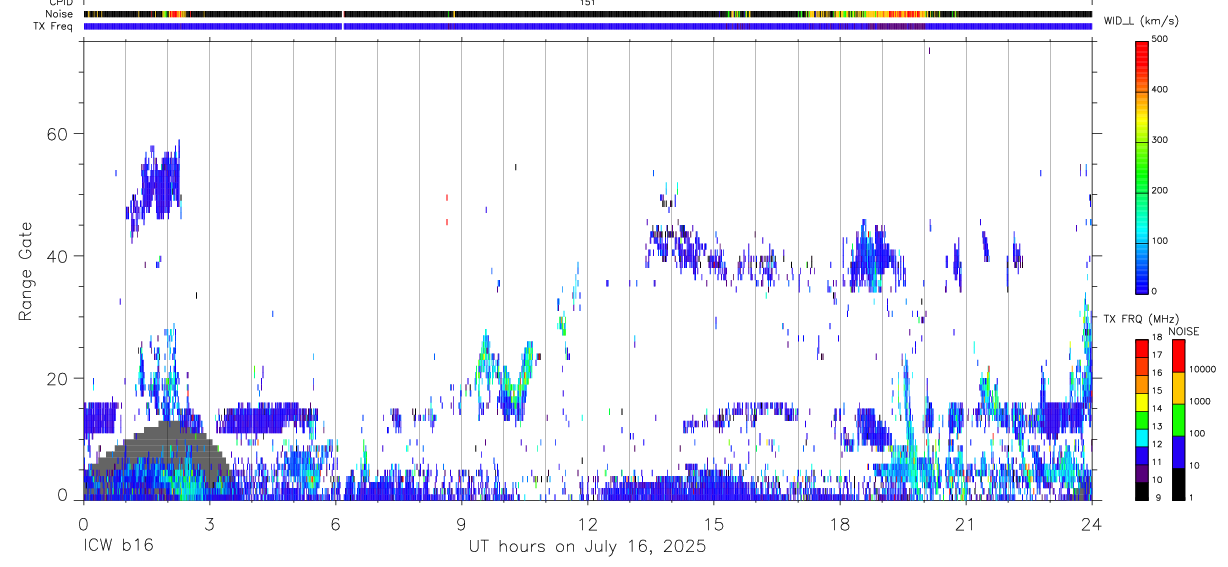This screenshot has width=1228, height=567.
Task: Click the "UT hours on July 16, 2025" axis title
Action: [x=588, y=547]
